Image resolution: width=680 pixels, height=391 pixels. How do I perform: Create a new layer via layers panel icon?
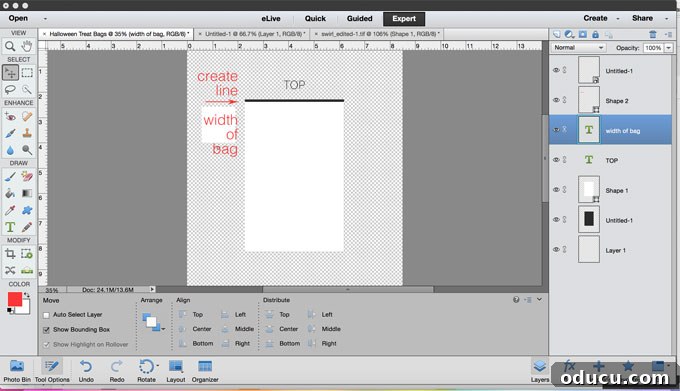[x=556, y=34]
